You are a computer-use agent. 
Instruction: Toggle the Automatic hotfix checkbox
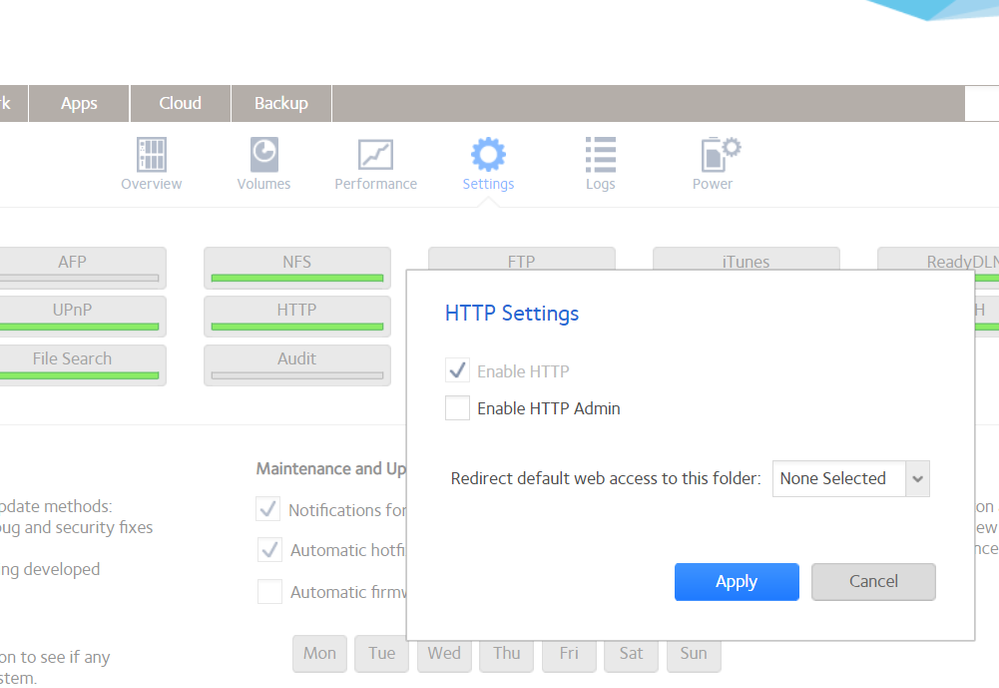coord(270,549)
